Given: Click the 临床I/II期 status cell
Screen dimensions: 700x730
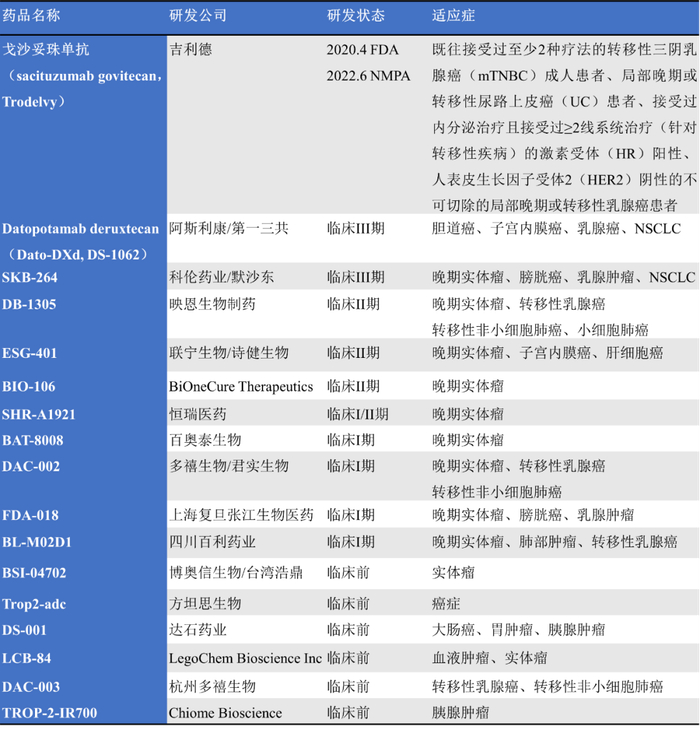Looking at the screenshot, I should coord(357,414).
